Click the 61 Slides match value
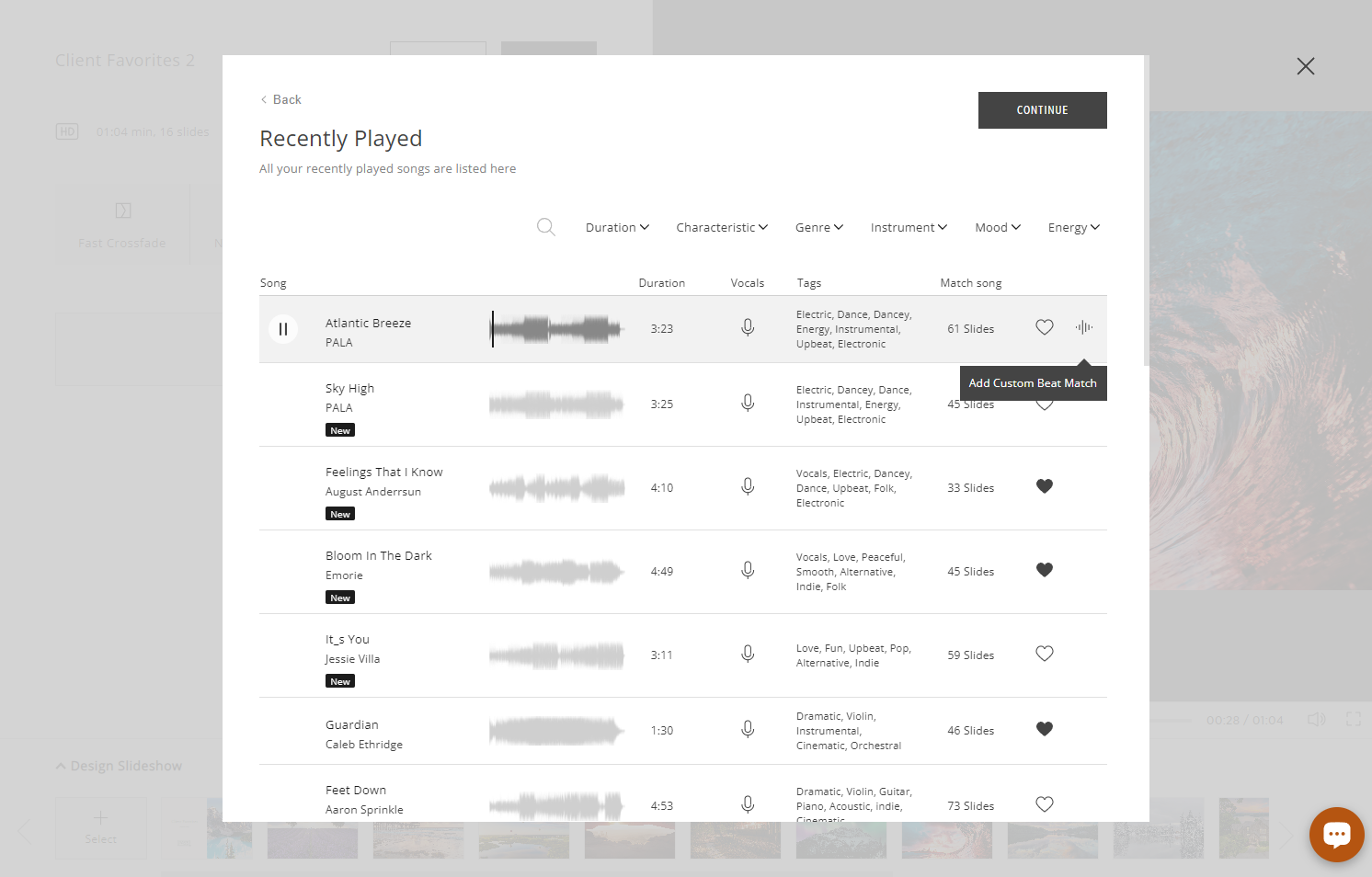The width and height of the screenshot is (1372, 877). coord(971,329)
